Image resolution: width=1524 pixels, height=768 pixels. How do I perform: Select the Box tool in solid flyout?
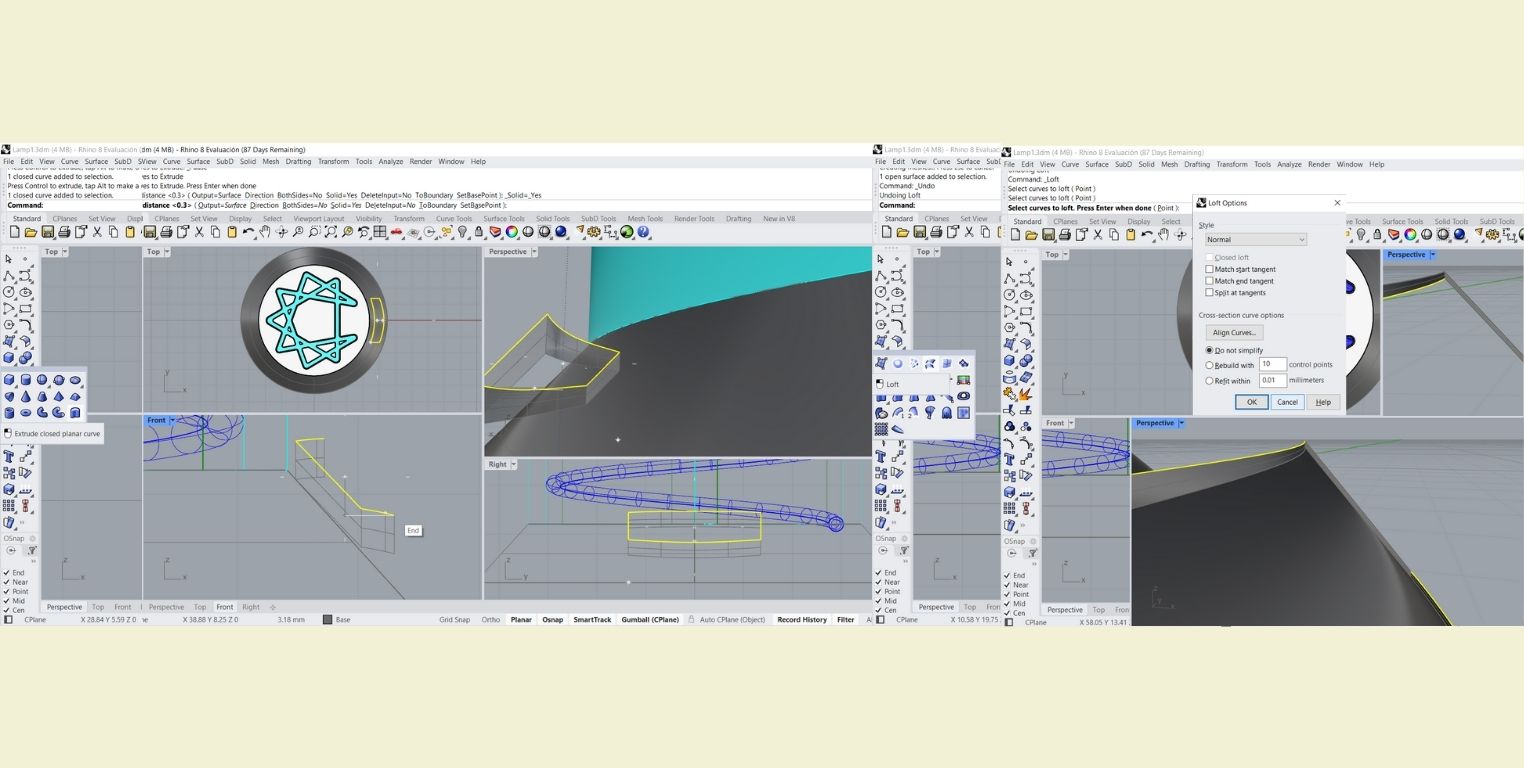pos(9,379)
